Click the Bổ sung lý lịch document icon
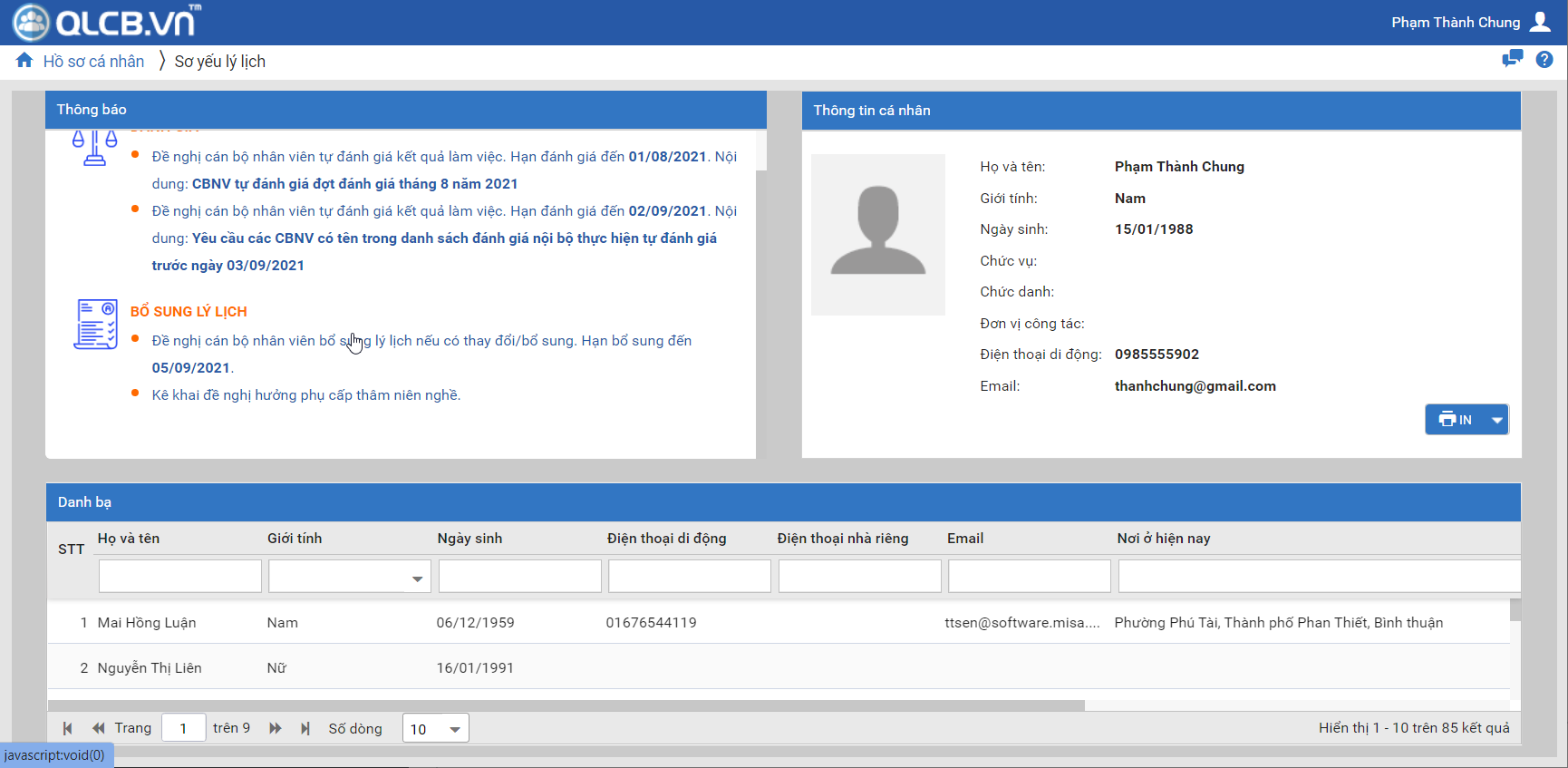Screen dimensions: 1568x768 [95, 324]
